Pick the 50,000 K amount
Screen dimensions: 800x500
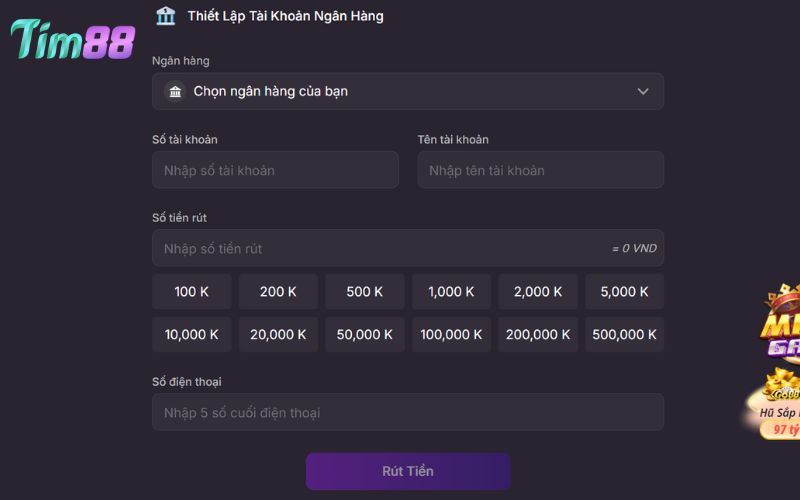pos(365,335)
